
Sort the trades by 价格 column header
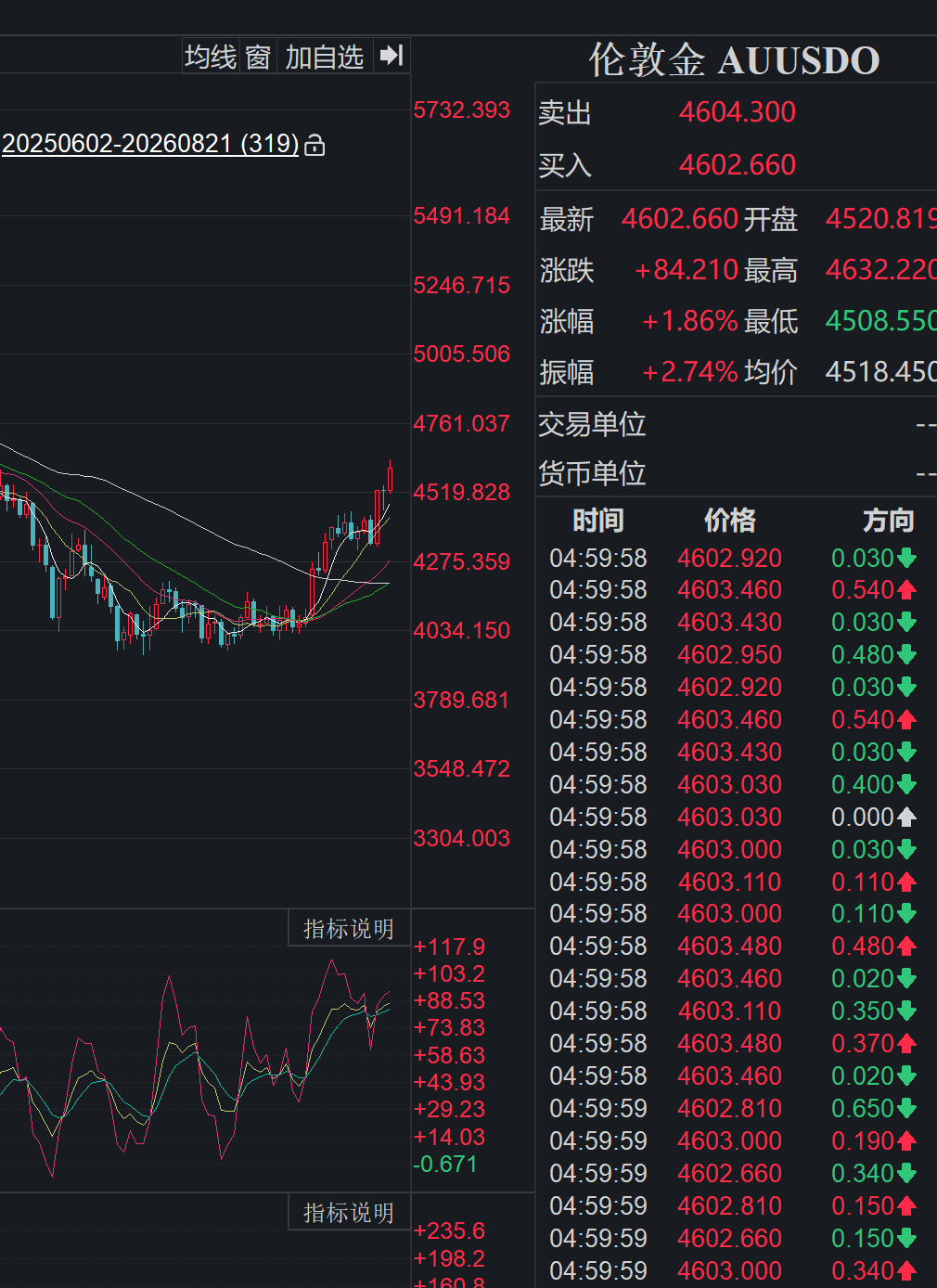tap(730, 521)
